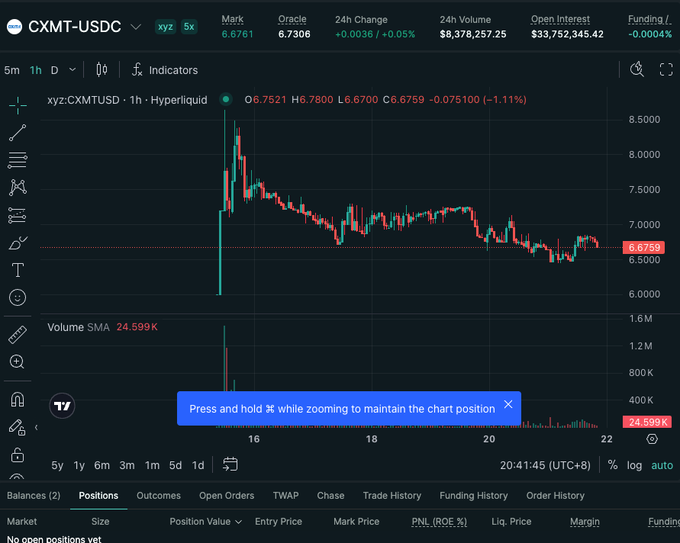Open candlestick chart style menu
Image resolution: width=680 pixels, height=543 pixels.
coord(102,69)
